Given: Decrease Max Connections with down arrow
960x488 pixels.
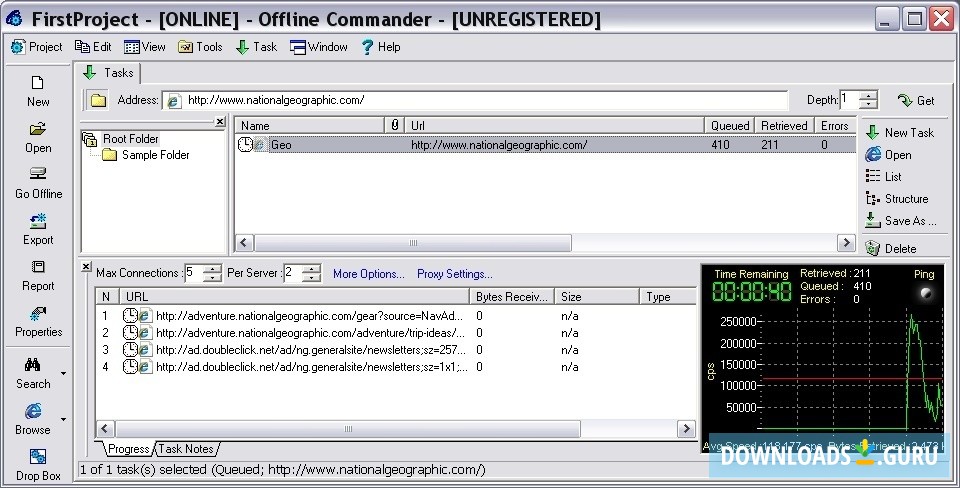Looking at the screenshot, I should coord(212,277).
